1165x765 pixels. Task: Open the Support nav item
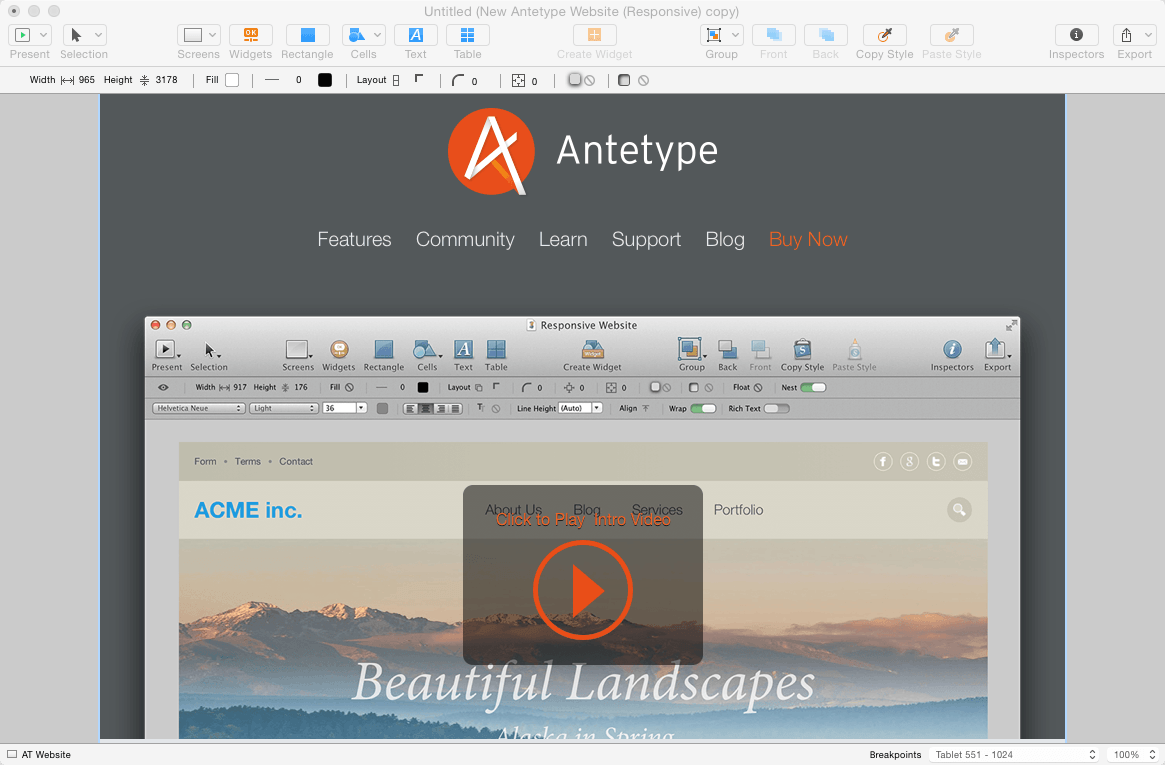[646, 239]
